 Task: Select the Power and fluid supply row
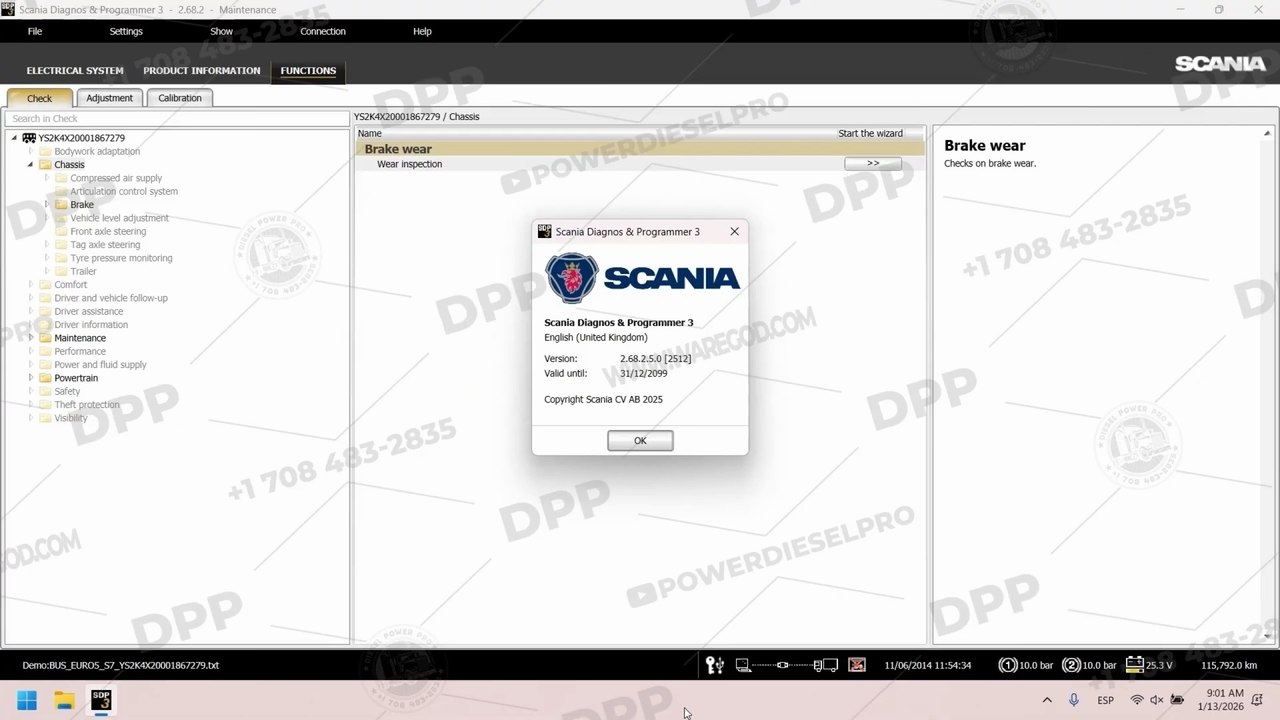[100, 365]
